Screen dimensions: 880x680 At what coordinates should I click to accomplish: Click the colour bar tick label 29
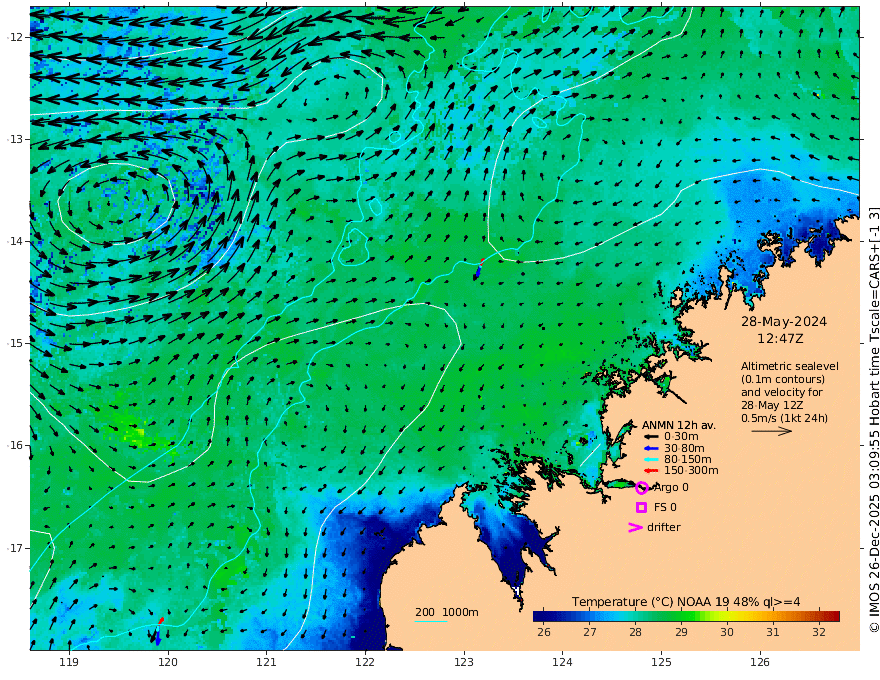681,632
